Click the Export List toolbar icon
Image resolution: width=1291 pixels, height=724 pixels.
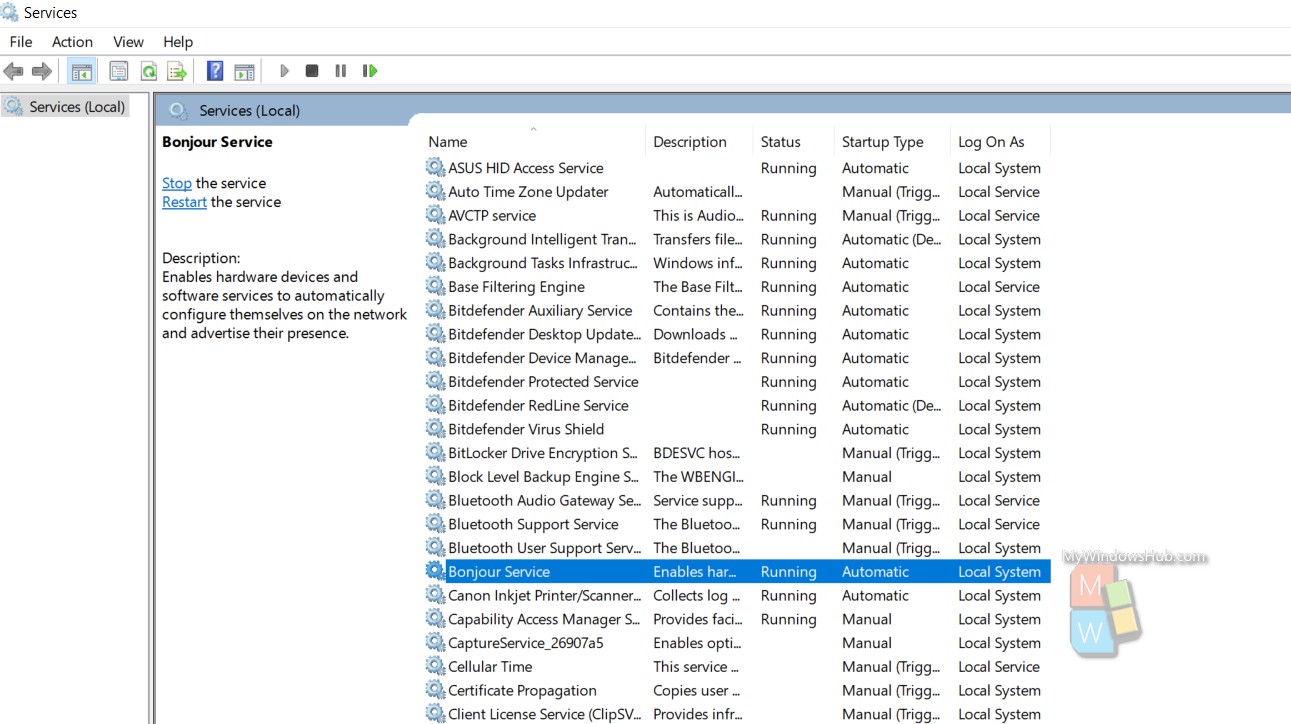click(x=177, y=71)
